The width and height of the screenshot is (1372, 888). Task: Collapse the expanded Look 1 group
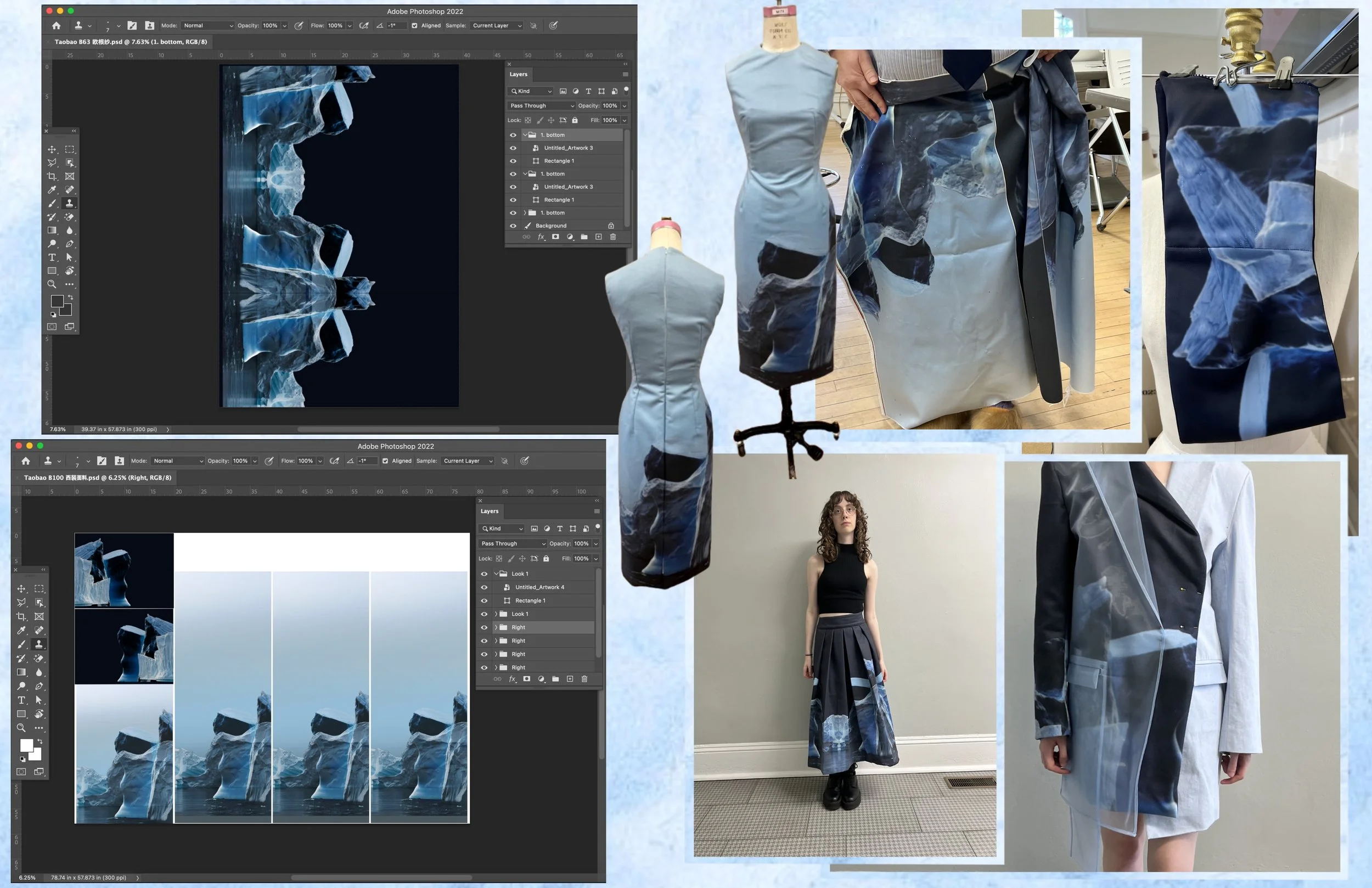[496, 574]
